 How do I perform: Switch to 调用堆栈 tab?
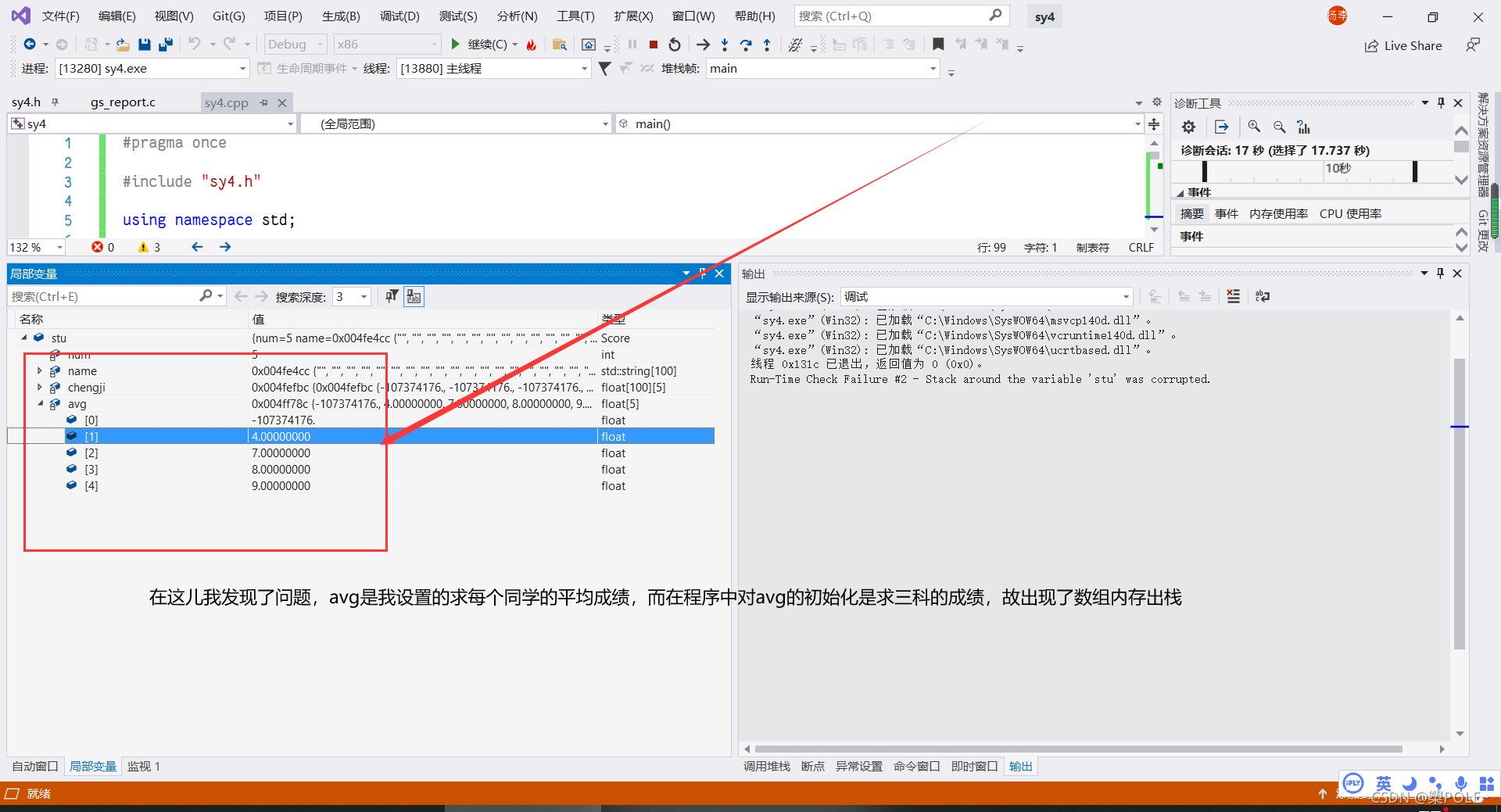pyautogui.click(x=766, y=766)
